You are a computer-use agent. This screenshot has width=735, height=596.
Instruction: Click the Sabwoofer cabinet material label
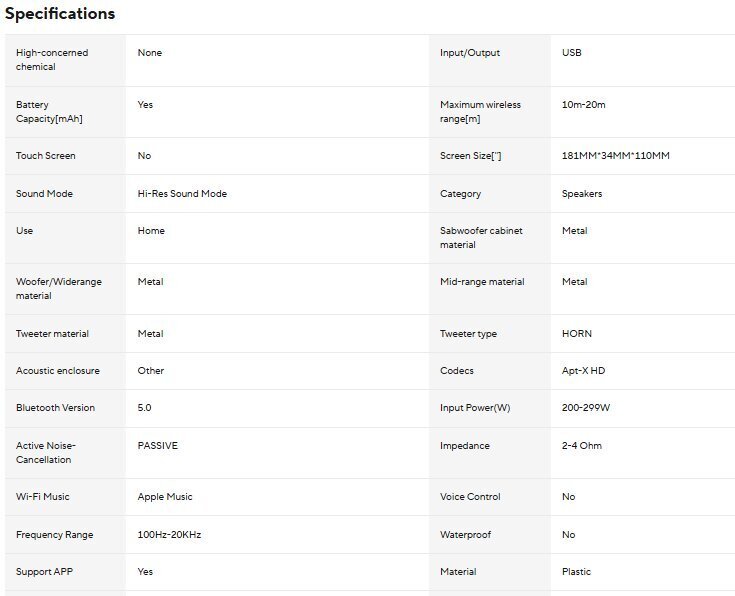[x=481, y=238]
